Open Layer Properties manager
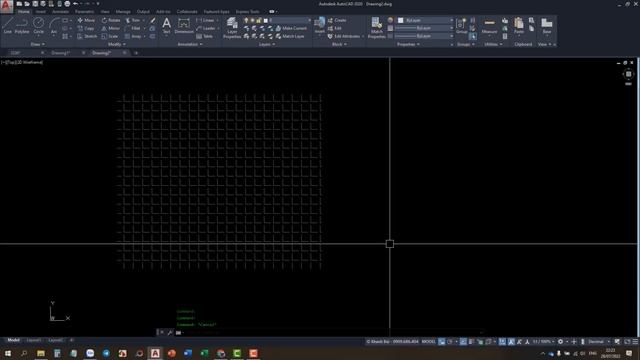This screenshot has height=360, width=640. (x=232, y=28)
